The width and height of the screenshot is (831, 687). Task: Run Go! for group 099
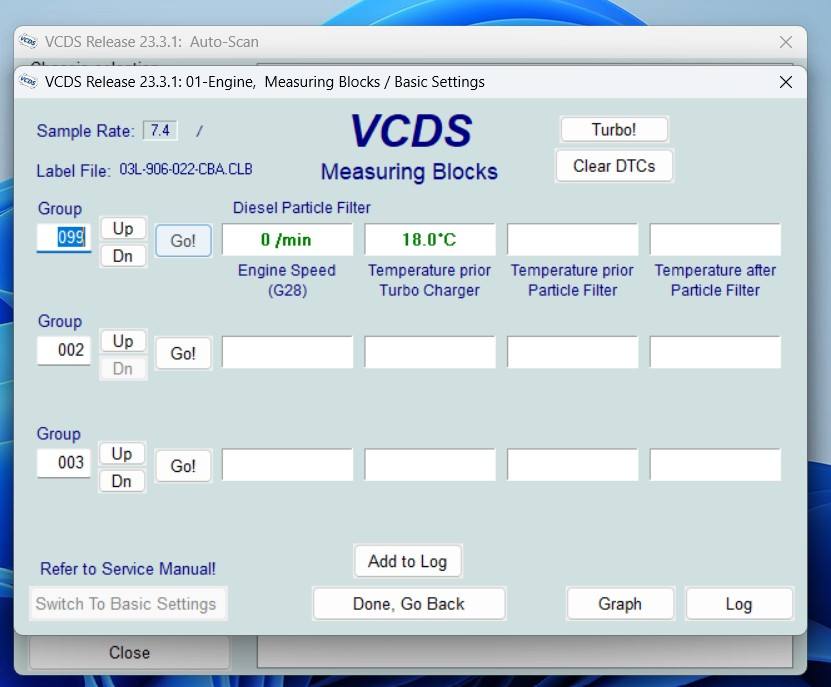[183, 241]
